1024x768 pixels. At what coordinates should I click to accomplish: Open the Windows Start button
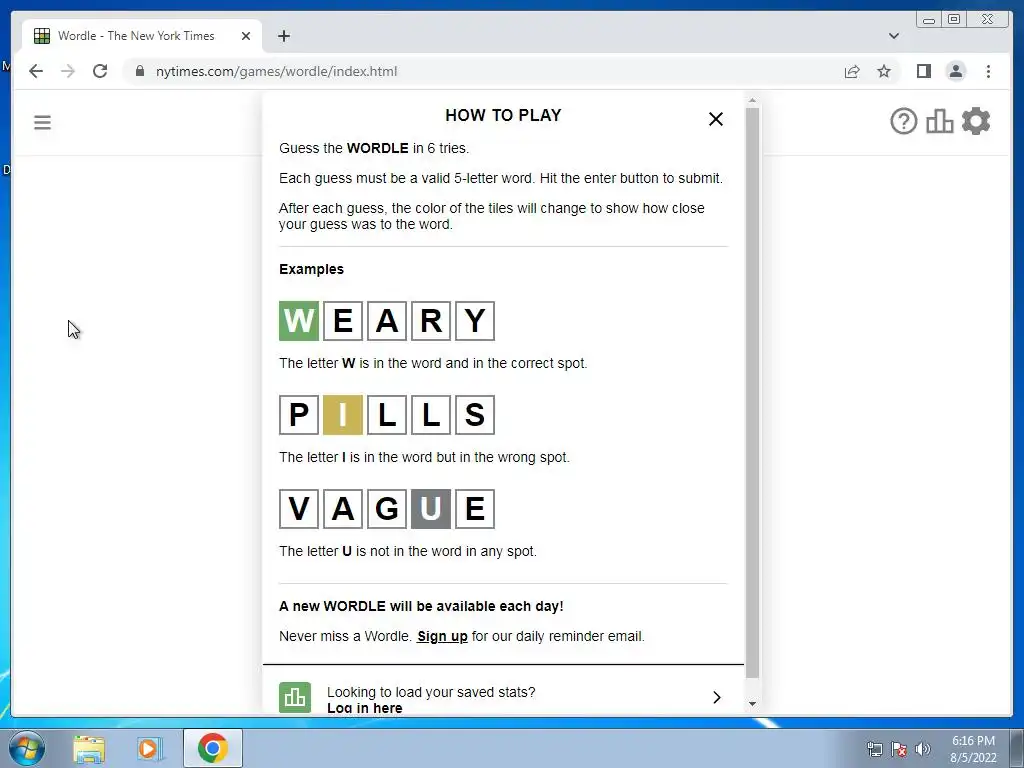pos(27,748)
